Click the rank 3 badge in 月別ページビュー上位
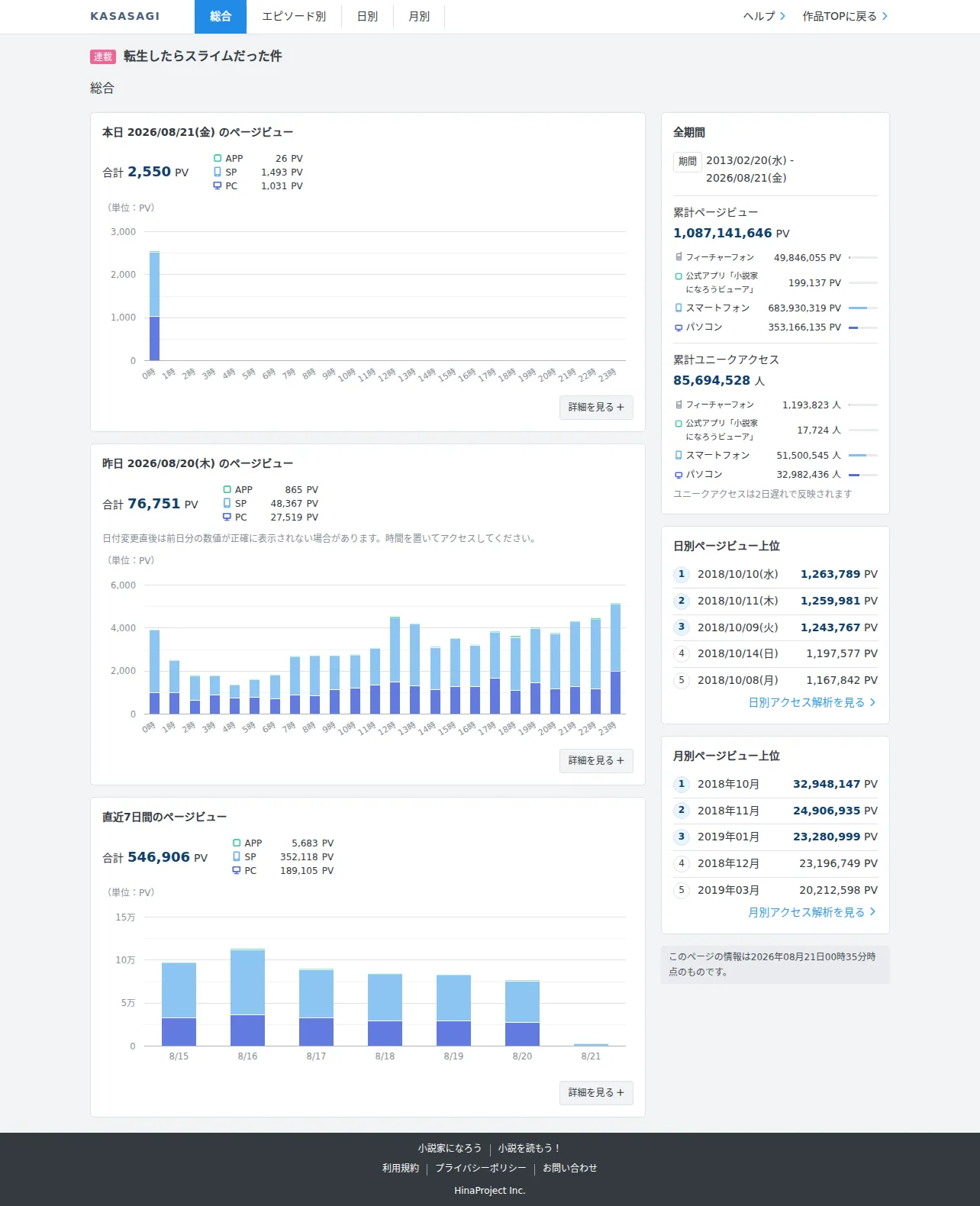 (682, 837)
